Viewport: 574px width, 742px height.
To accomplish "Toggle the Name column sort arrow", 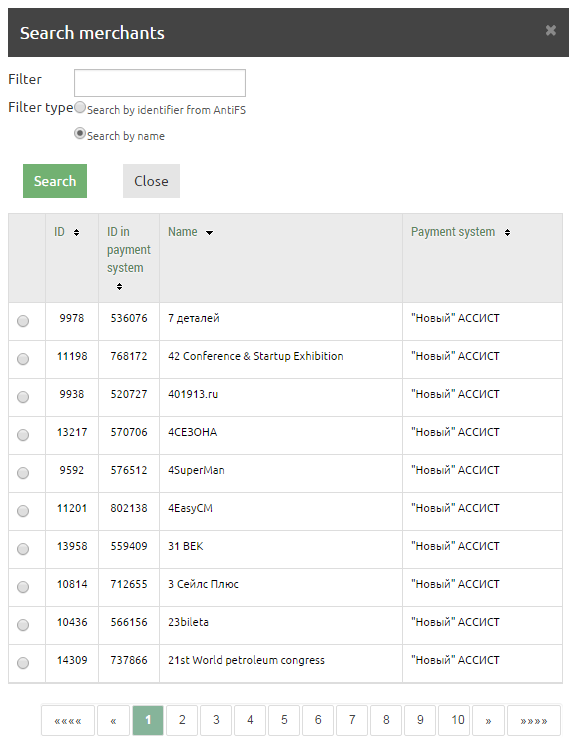I will (209, 232).
